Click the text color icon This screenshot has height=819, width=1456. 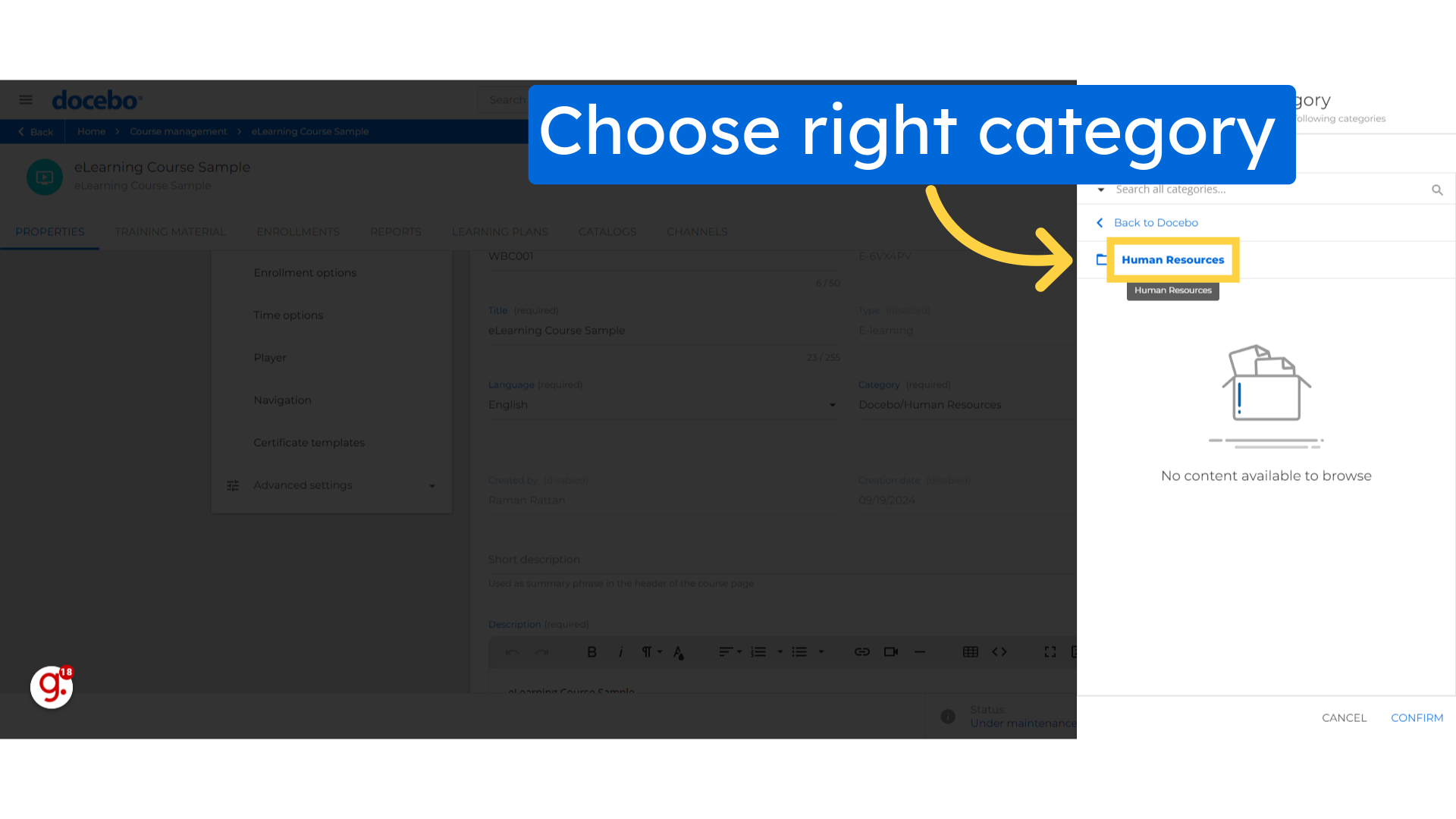pos(678,651)
